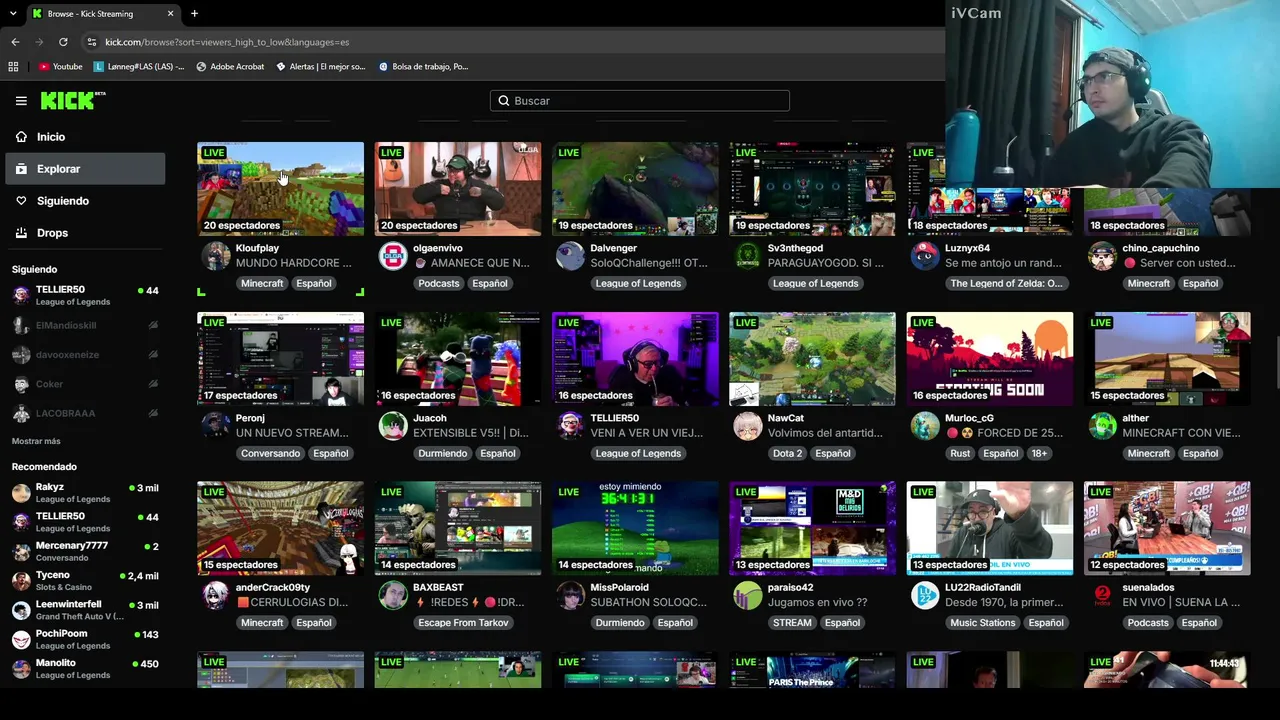Click Murloc_cG's channel avatar
Image resolution: width=1280 pixels, height=720 pixels.
coord(925,426)
